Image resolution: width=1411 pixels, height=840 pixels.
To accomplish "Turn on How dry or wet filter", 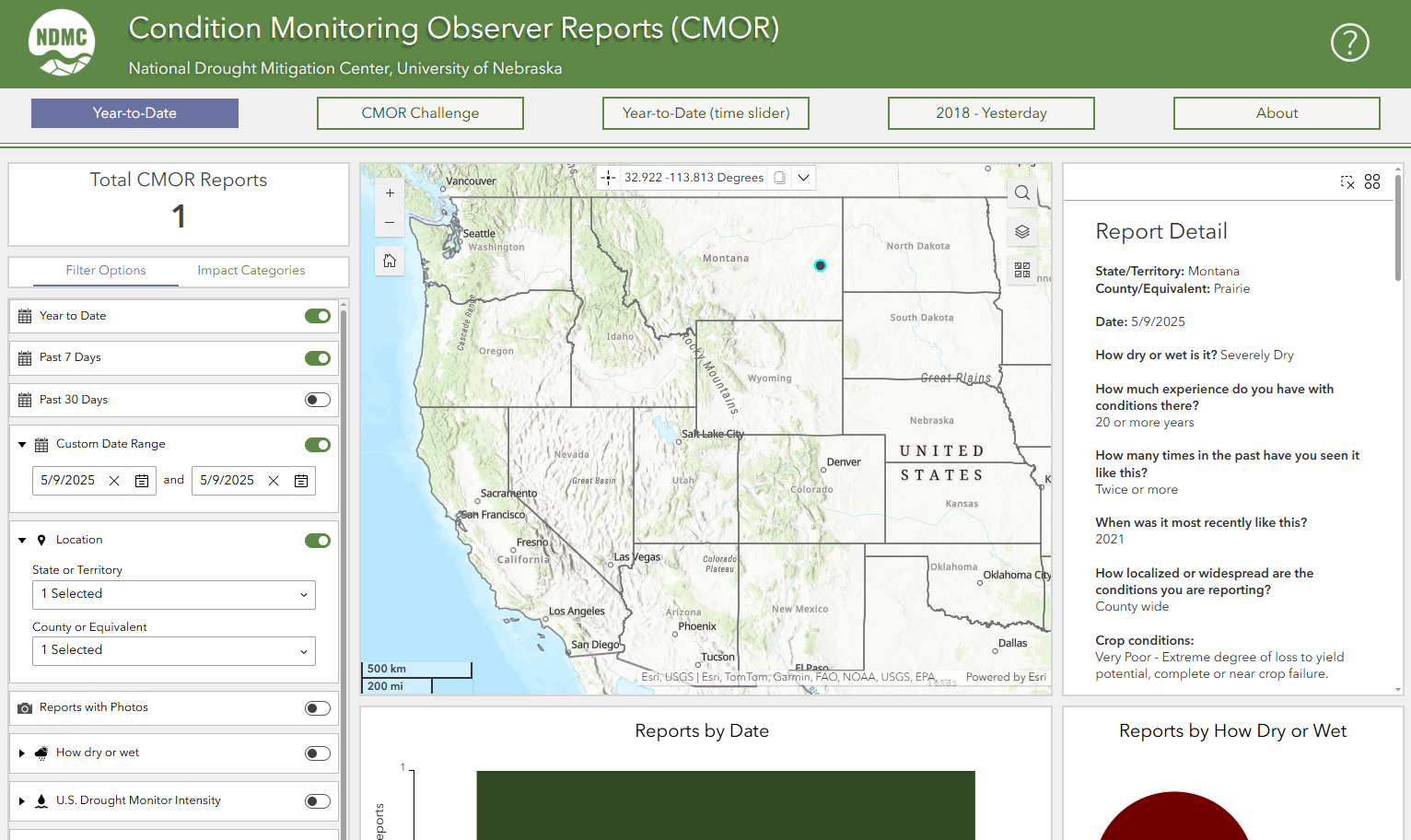I will (x=318, y=753).
